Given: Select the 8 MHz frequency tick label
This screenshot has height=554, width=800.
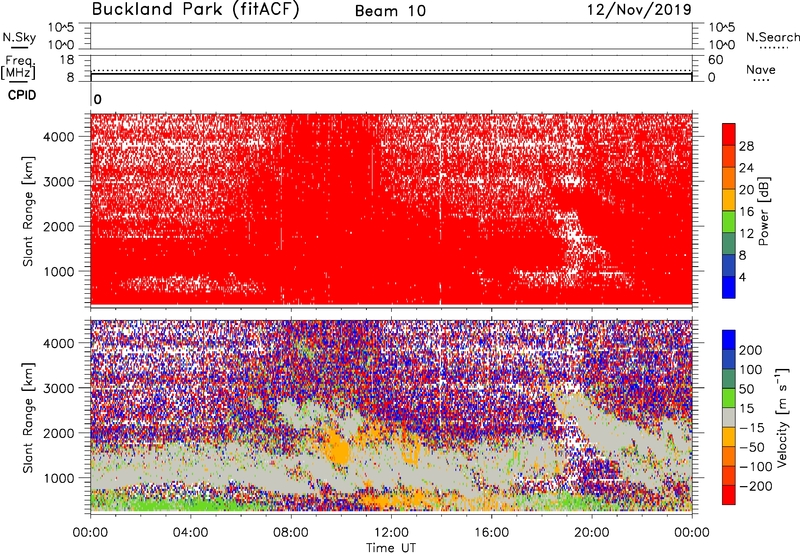Looking at the screenshot, I should 70,78.
